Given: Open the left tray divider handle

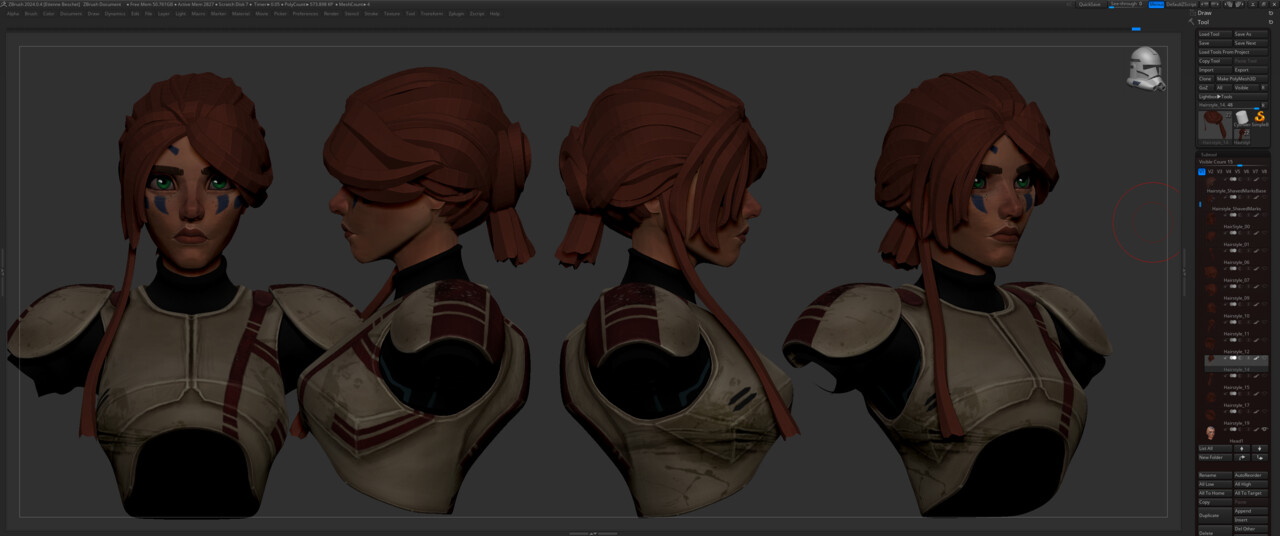Looking at the screenshot, I should click(4, 272).
